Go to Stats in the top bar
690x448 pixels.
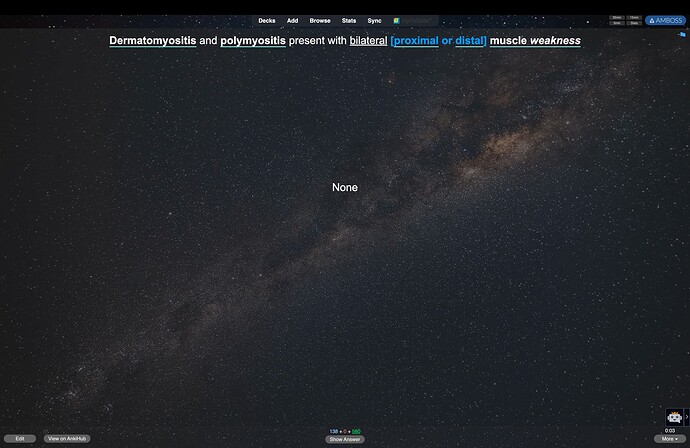click(x=348, y=20)
